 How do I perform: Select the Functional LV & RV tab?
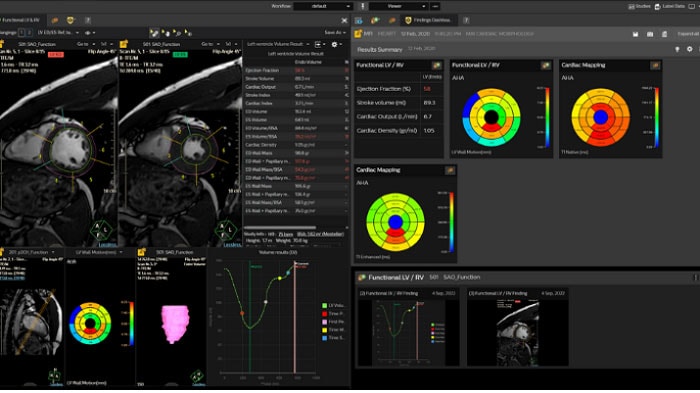point(21,20)
